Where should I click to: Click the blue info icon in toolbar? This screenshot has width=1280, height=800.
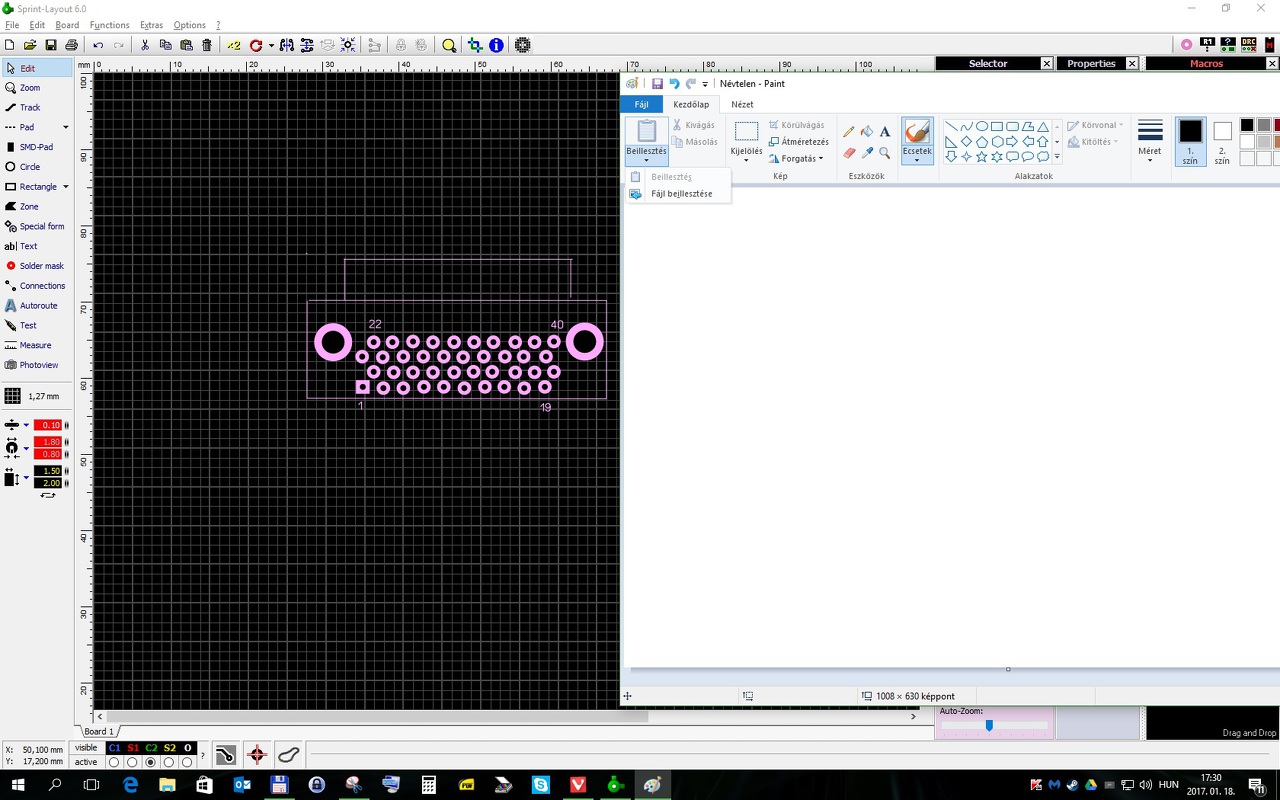point(496,45)
